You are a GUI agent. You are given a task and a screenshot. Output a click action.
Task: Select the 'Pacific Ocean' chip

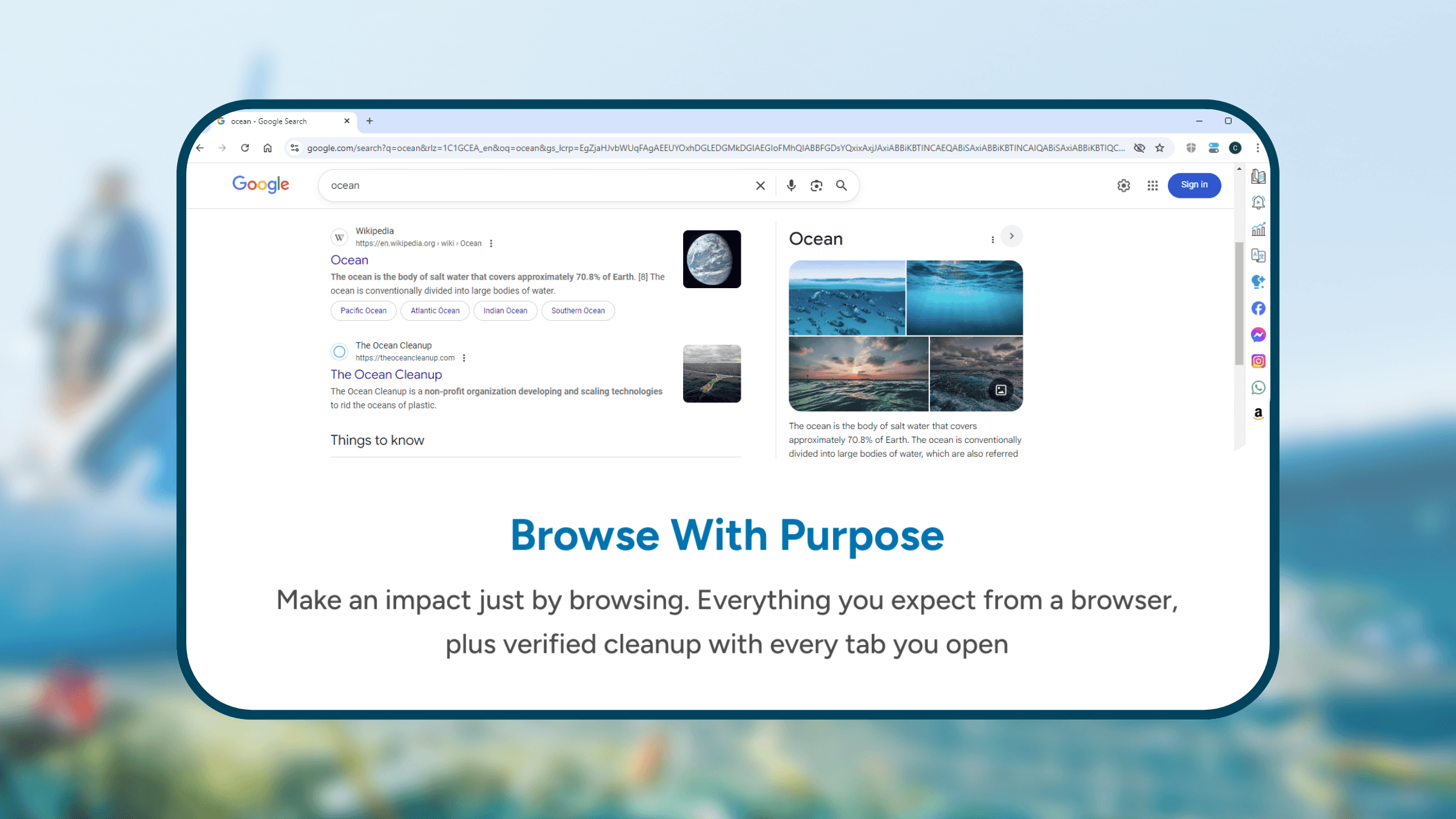pos(363,311)
